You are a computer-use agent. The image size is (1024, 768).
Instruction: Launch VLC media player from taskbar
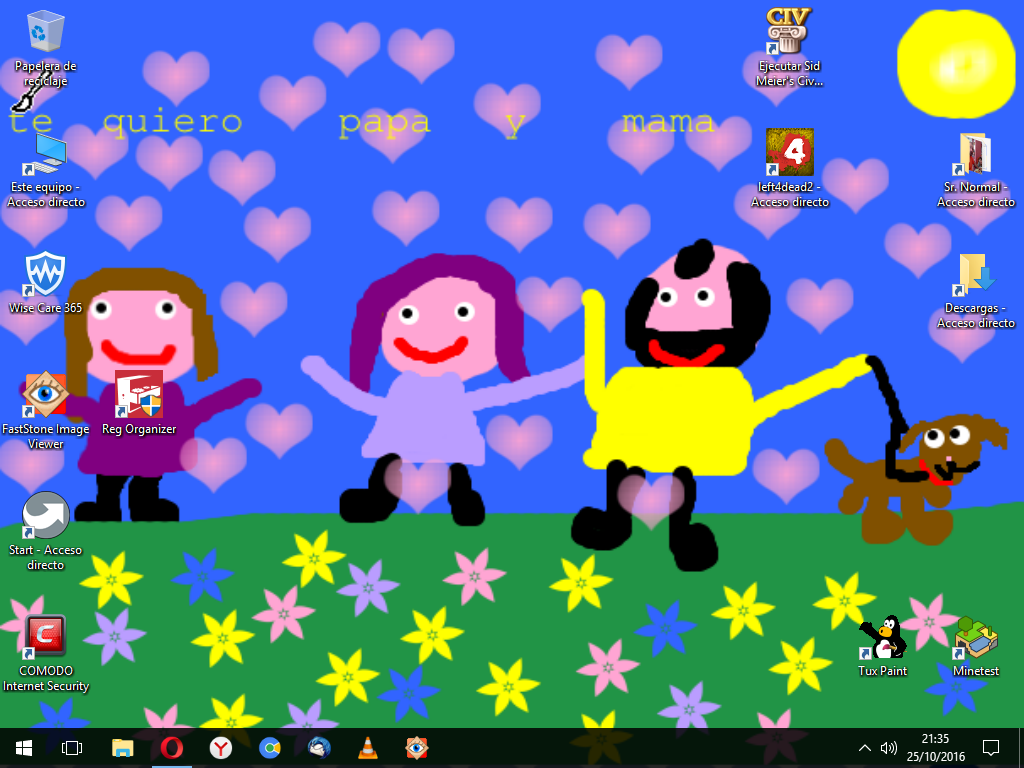pos(368,748)
